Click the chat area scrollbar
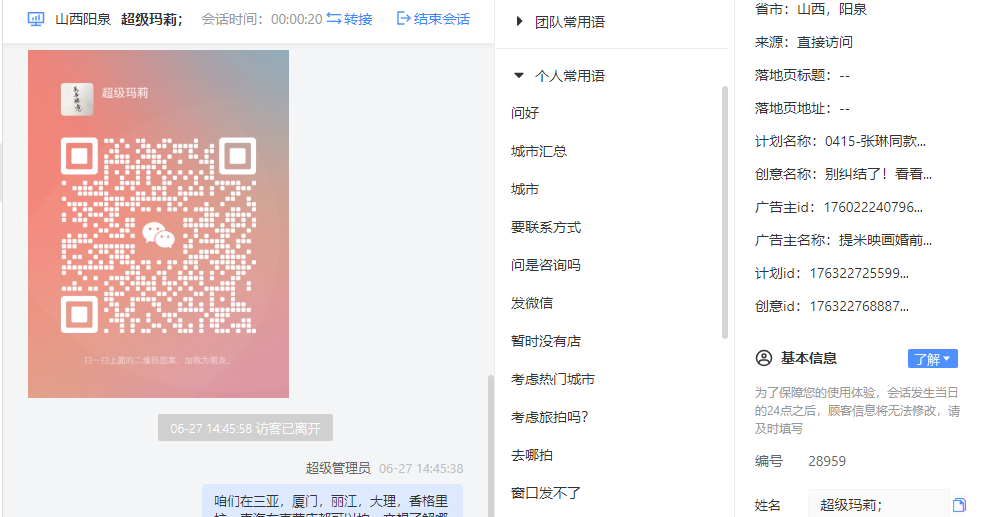Screen dimensions: 982x517 point(491,446)
